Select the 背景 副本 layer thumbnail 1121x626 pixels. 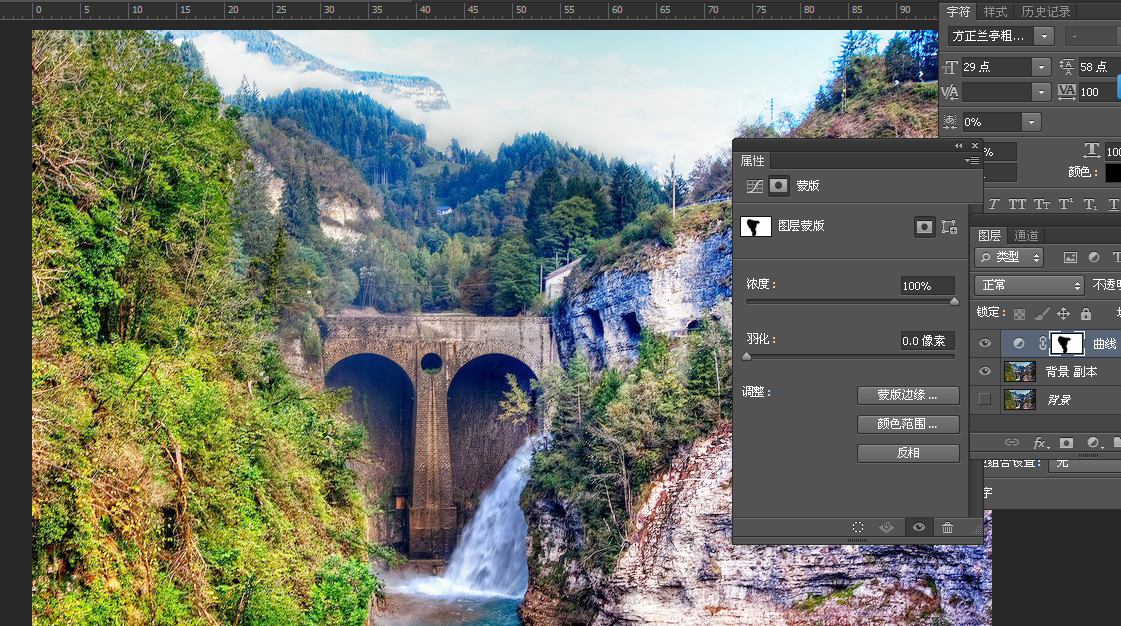(1019, 371)
